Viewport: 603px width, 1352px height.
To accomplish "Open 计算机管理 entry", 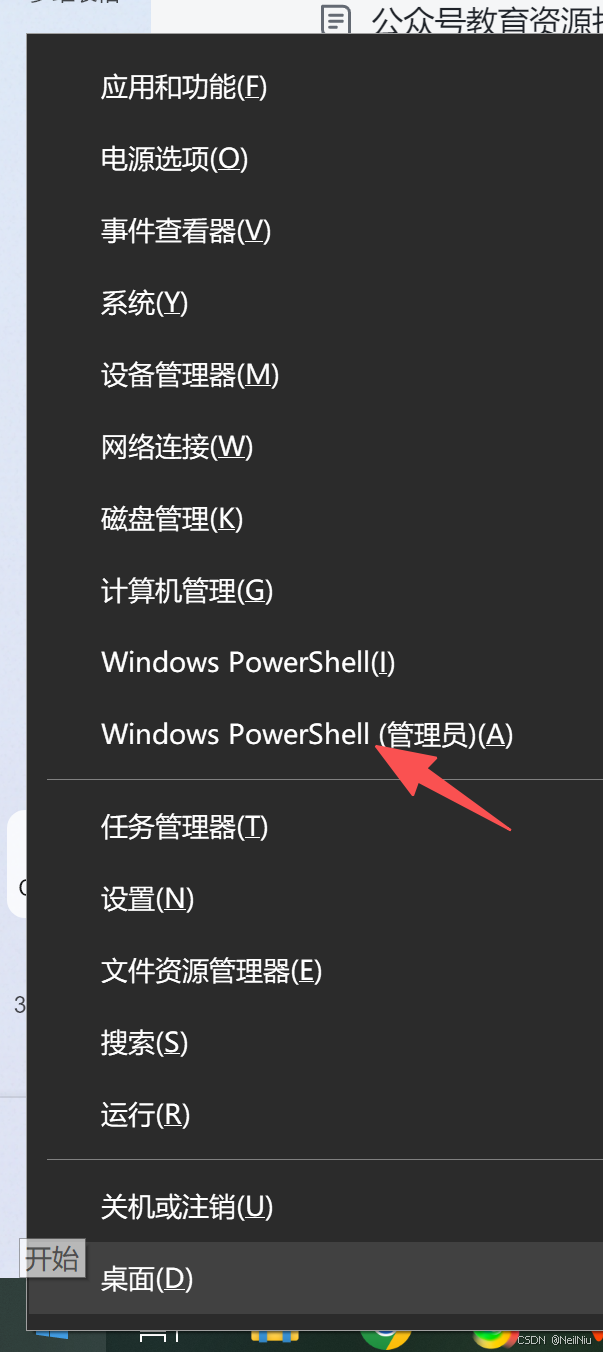I will click(315, 592).
